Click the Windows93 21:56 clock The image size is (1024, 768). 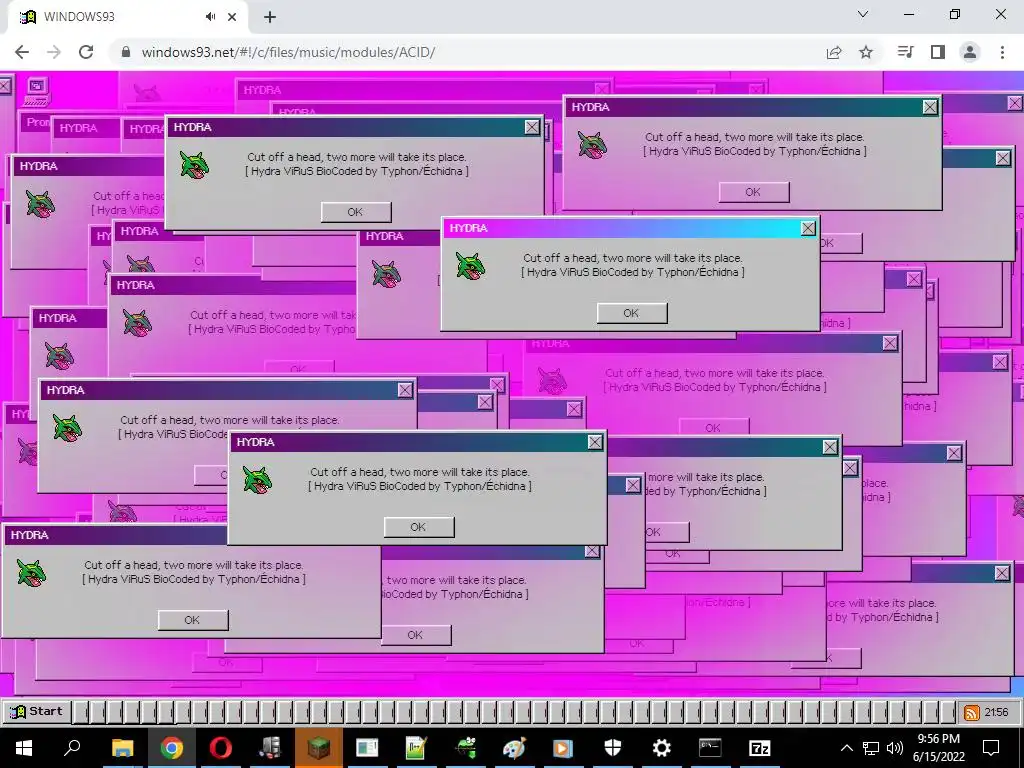996,712
